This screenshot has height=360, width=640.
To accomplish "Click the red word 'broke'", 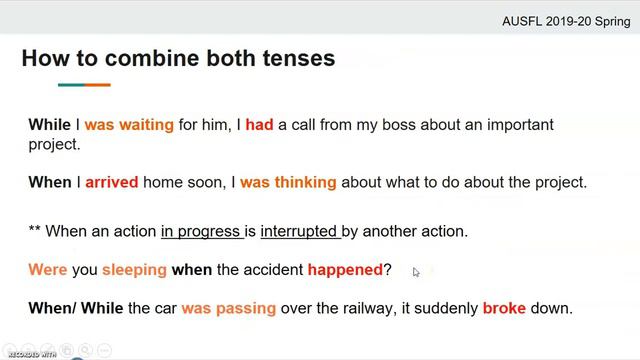I will point(504,308).
